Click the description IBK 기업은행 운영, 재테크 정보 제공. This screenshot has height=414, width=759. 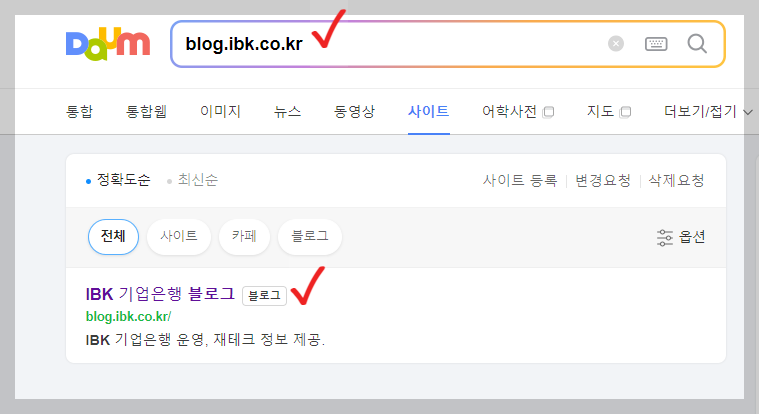205,340
